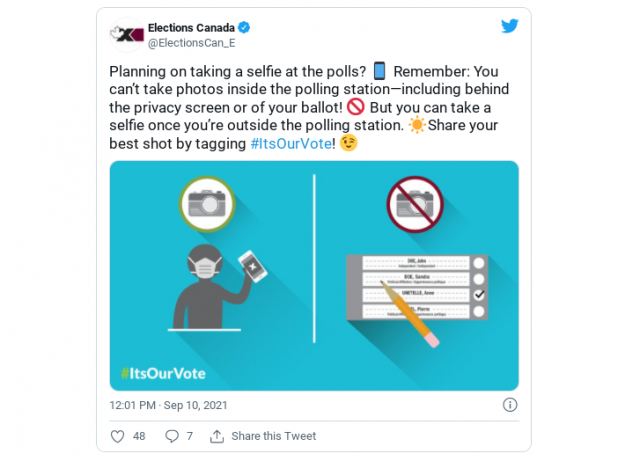Click the Share this Tweet text
The image size is (640, 461).
click(273, 436)
